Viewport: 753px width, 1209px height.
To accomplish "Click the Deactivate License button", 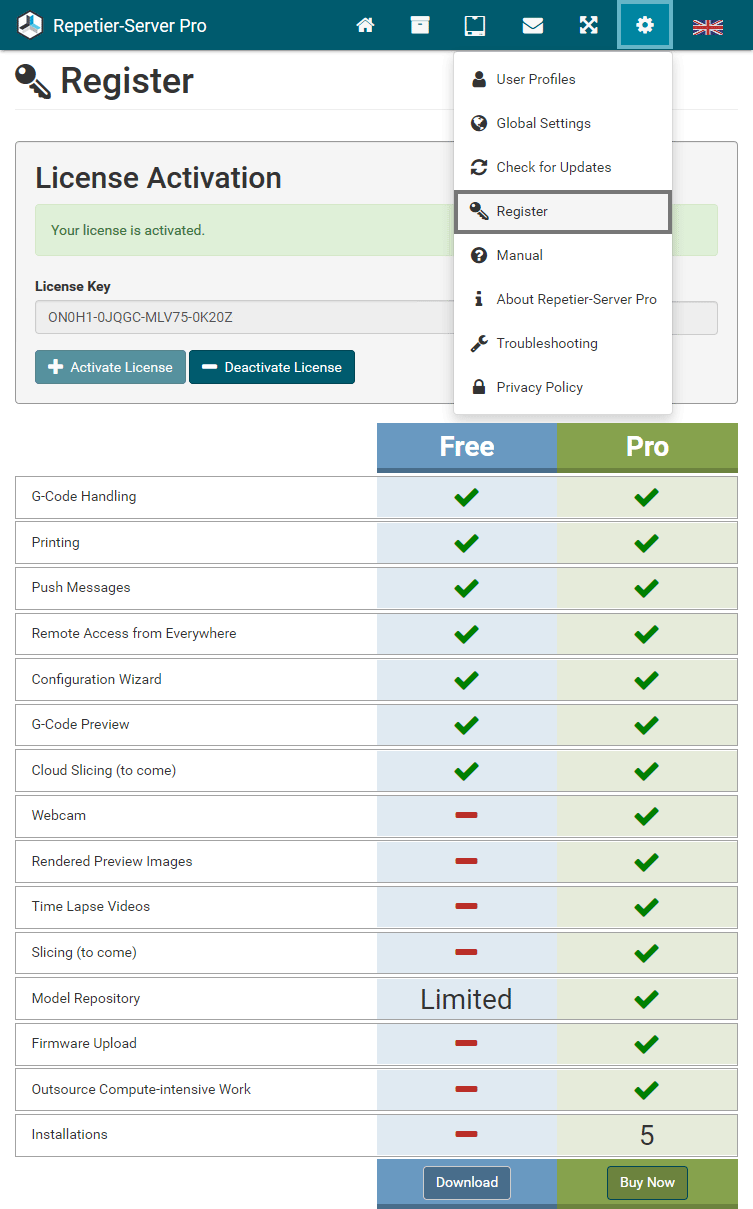I will [272, 367].
